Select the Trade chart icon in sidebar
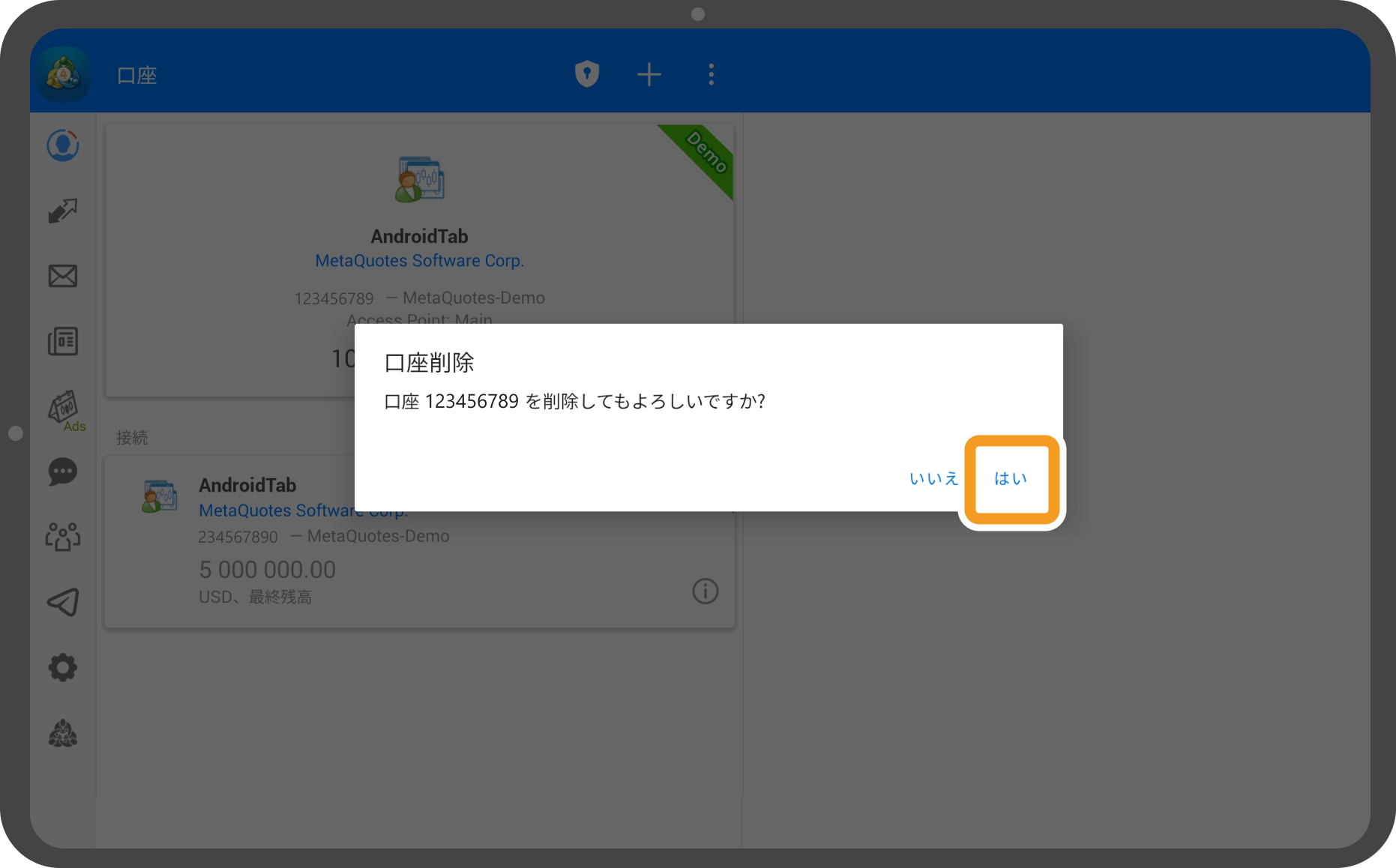The image size is (1396, 868). click(63, 211)
